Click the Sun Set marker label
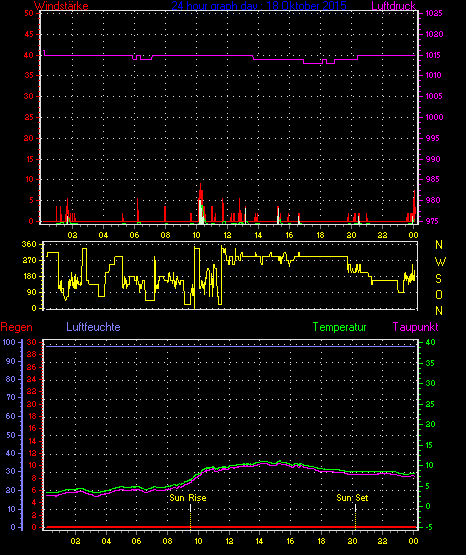Screen dimensions: 466x555 click(x=352, y=498)
